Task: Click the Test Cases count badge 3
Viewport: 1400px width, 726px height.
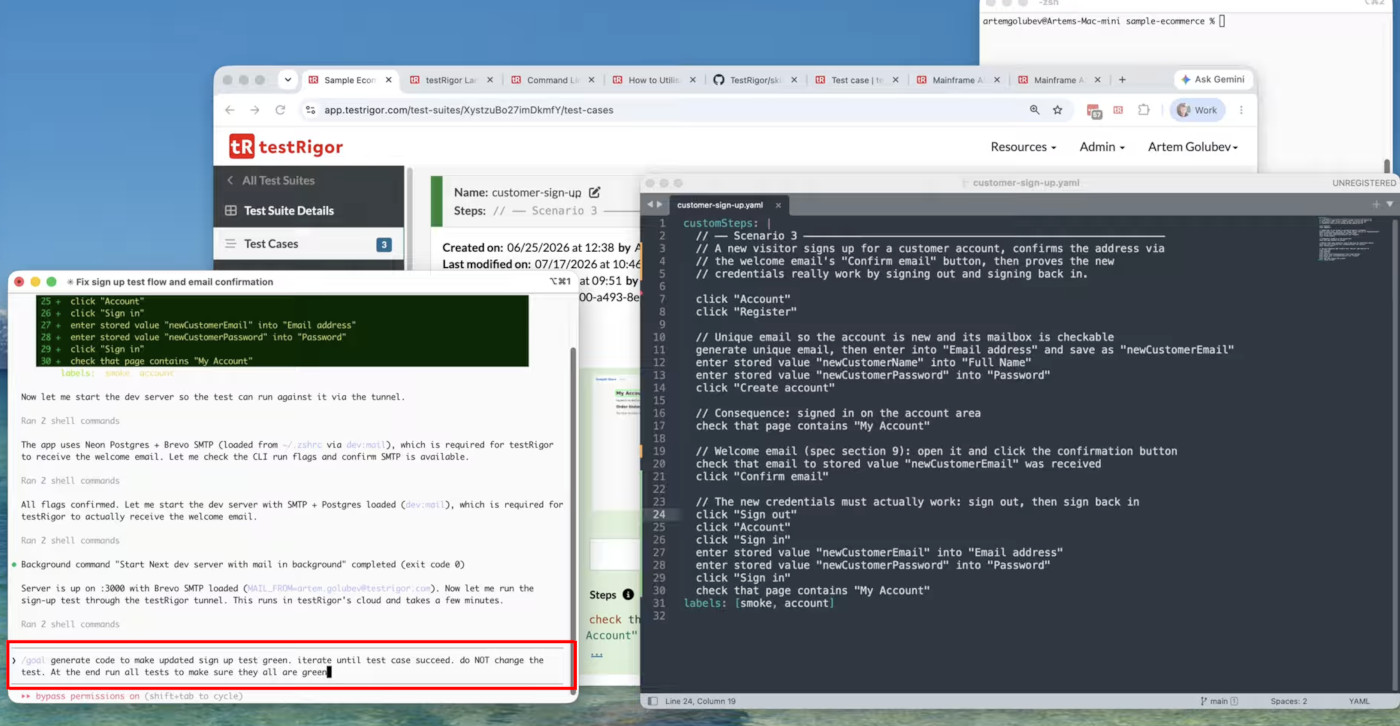Action: point(383,244)
